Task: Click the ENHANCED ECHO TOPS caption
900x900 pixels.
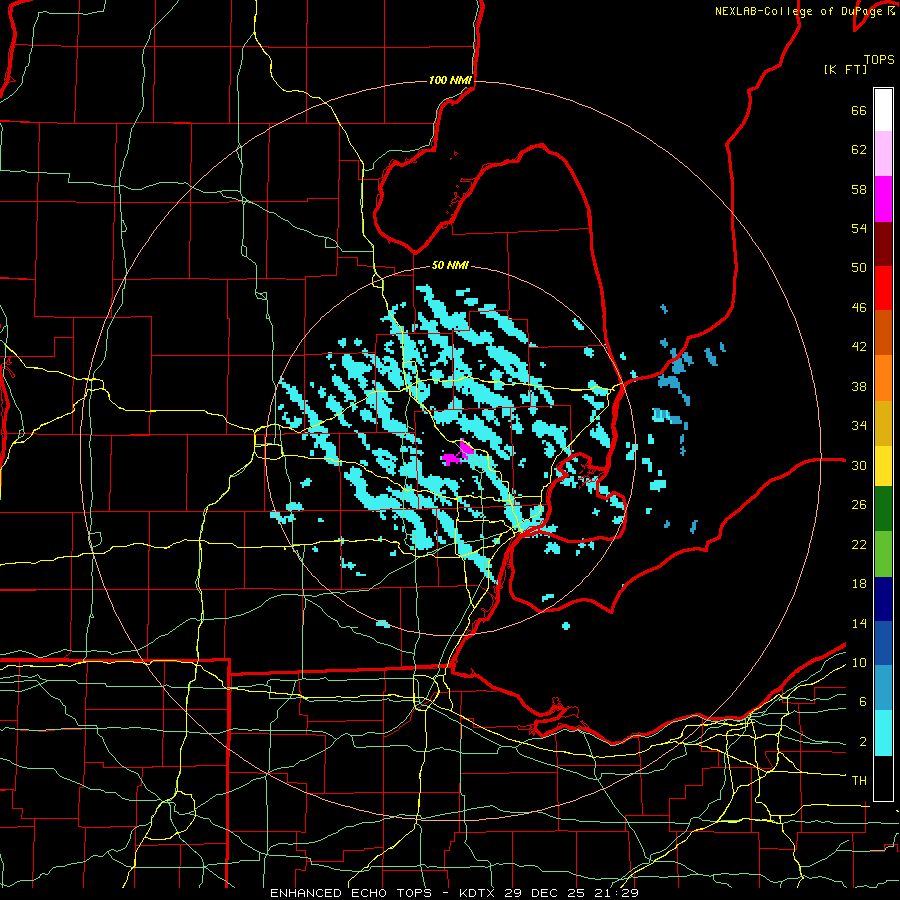Action: click(351, 893)
